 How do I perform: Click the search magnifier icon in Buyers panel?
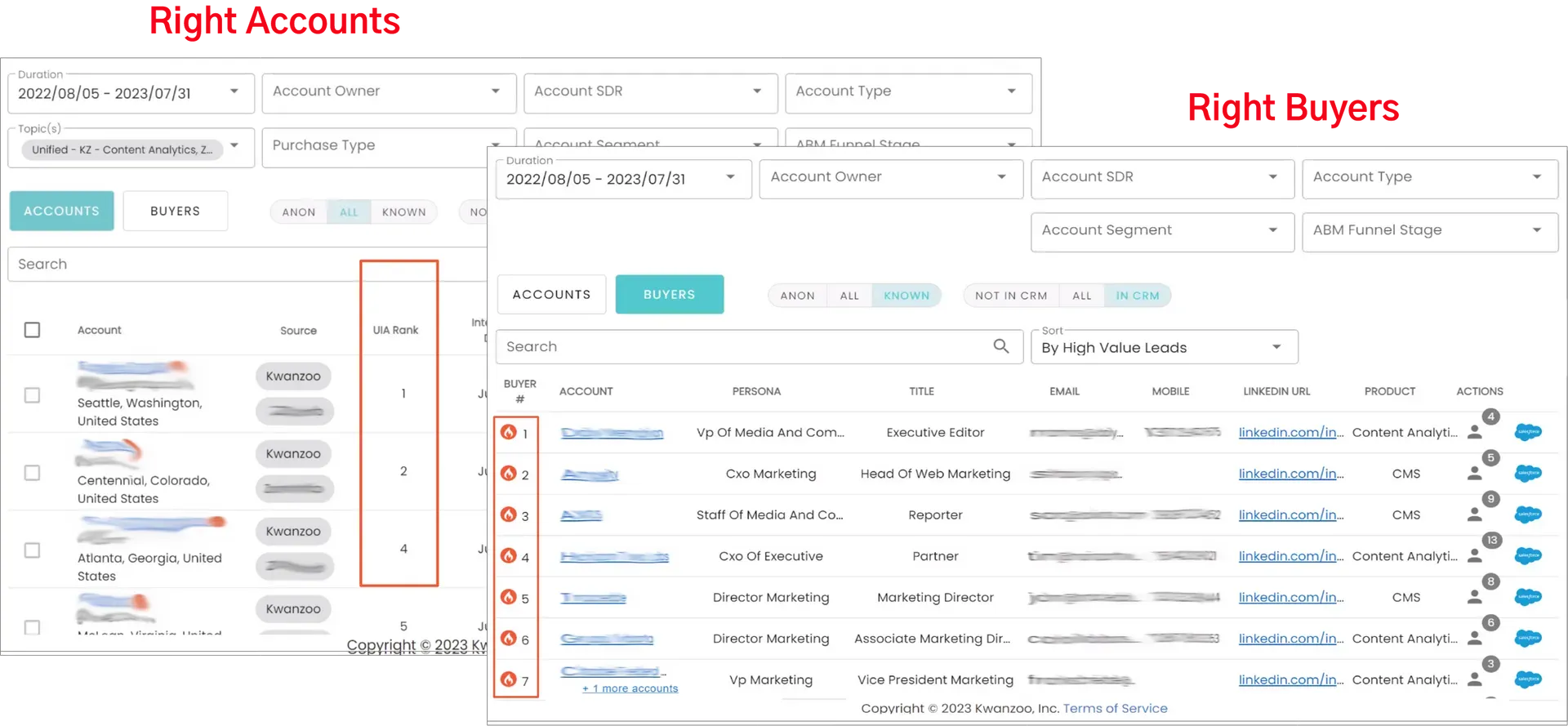click(x=1000, y=346)
